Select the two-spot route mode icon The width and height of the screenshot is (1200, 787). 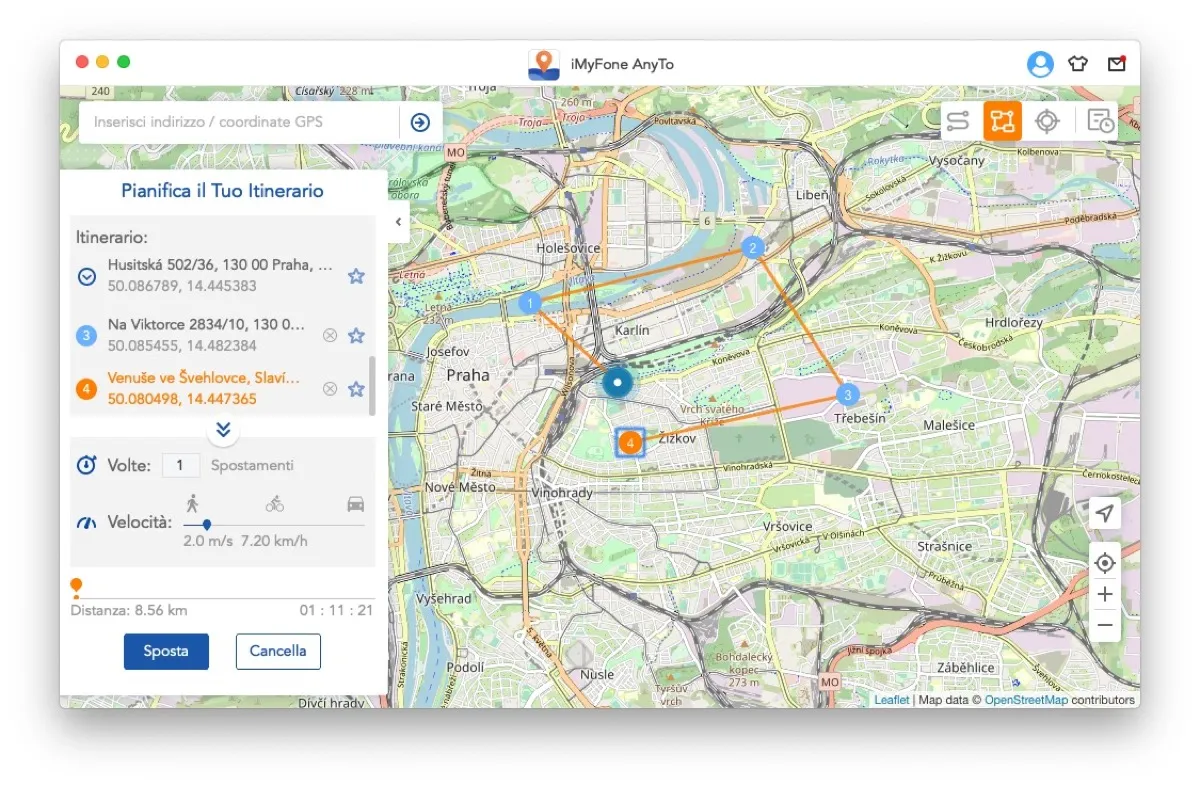point(958,120)
